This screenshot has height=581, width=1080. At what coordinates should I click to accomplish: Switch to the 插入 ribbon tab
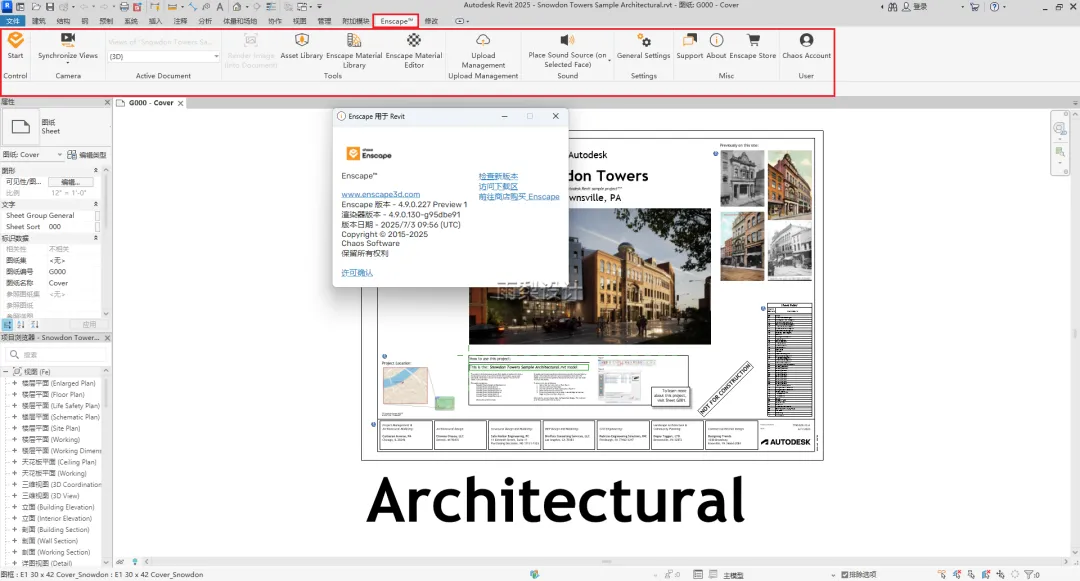coord(156,21)
